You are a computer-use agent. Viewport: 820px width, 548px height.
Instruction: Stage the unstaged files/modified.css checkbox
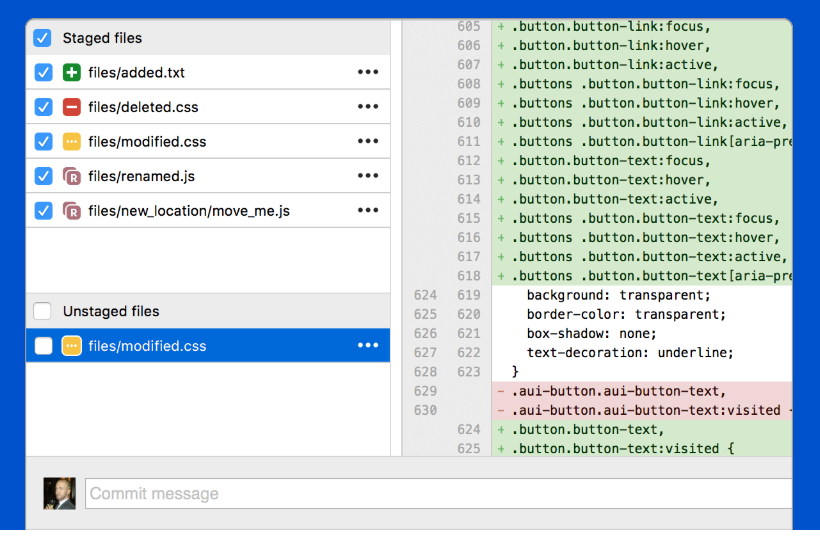(43, 346)
